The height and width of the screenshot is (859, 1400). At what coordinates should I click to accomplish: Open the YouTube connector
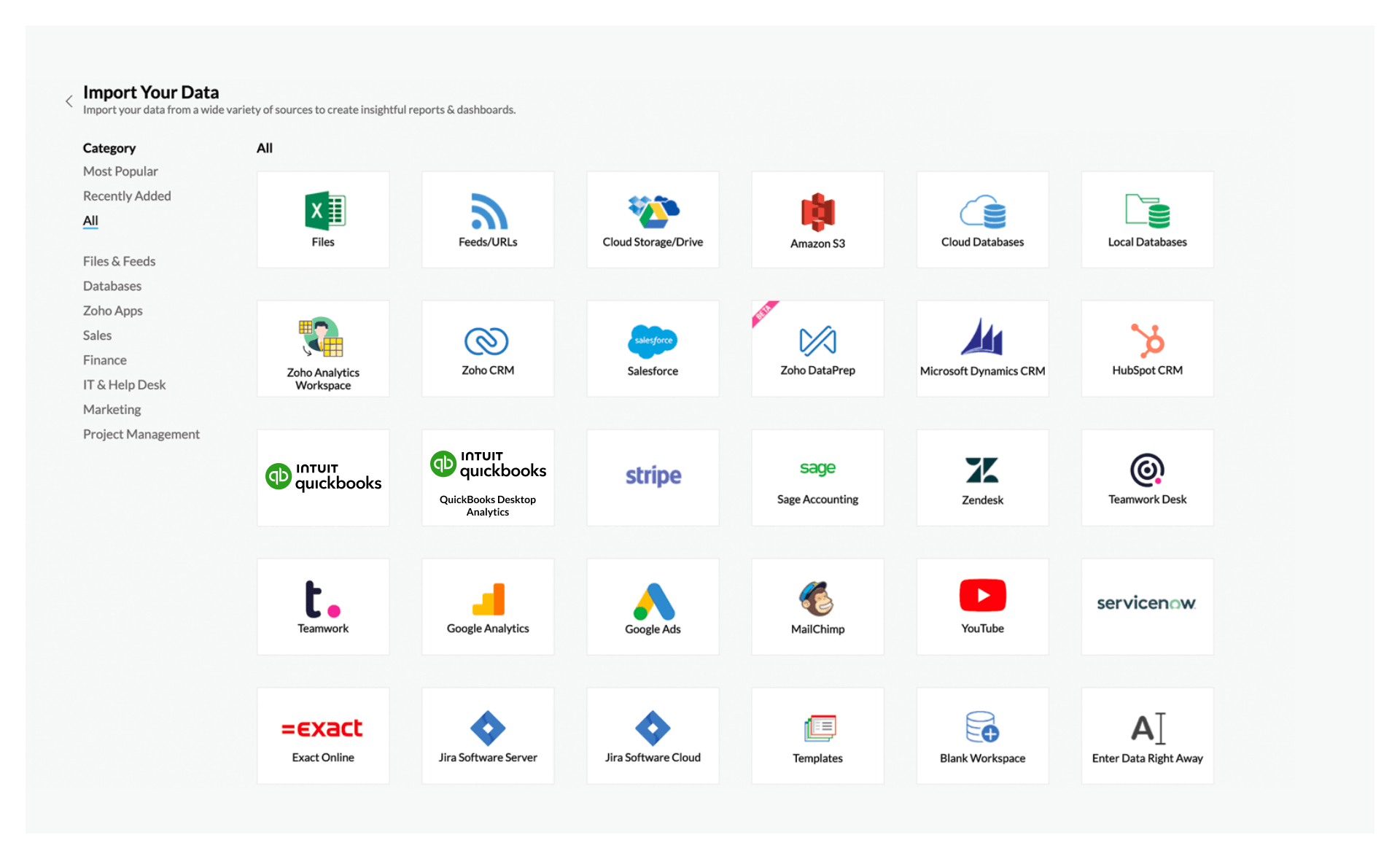982,606
